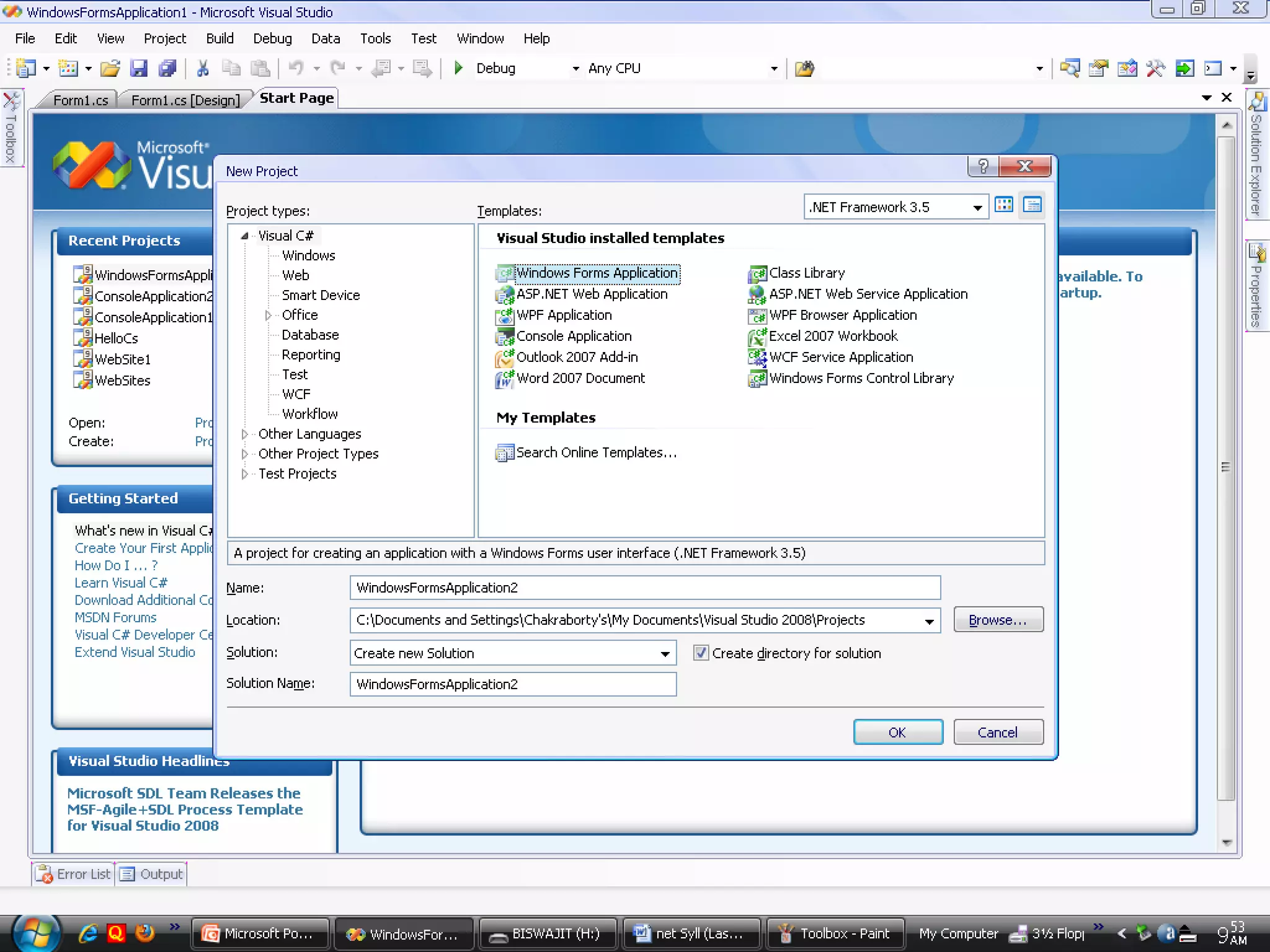Click the Browse... button
The height and width of the screenshot is (952, 1270).
[x=998, y=620]
